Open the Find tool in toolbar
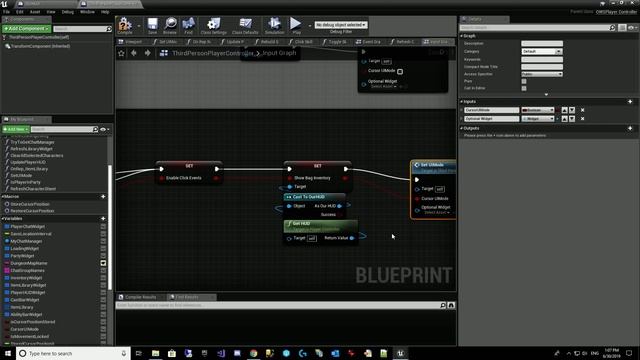 [x=188, y=25]
